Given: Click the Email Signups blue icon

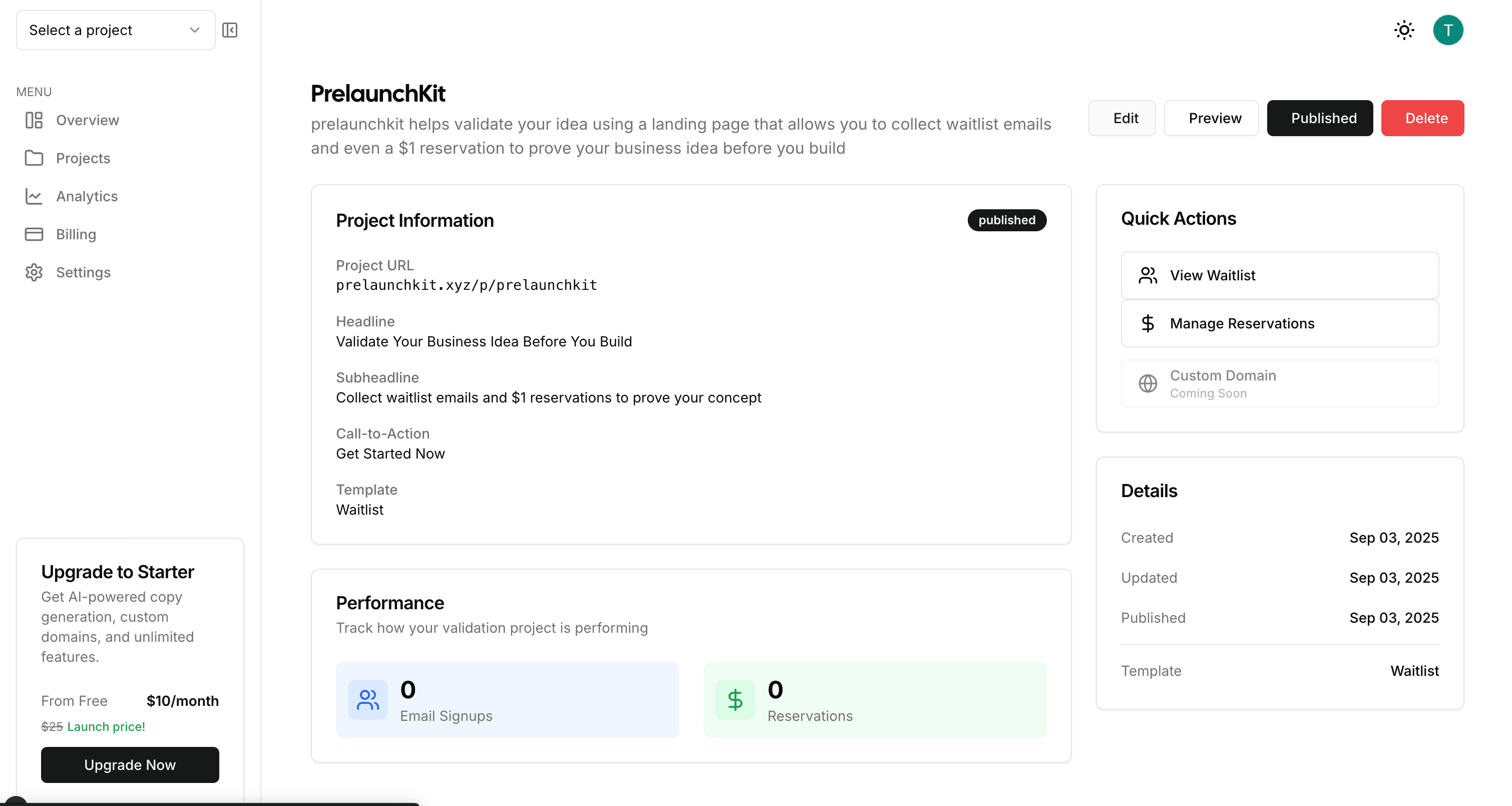Looking at the screenshot, I should (x=368, y=699).
